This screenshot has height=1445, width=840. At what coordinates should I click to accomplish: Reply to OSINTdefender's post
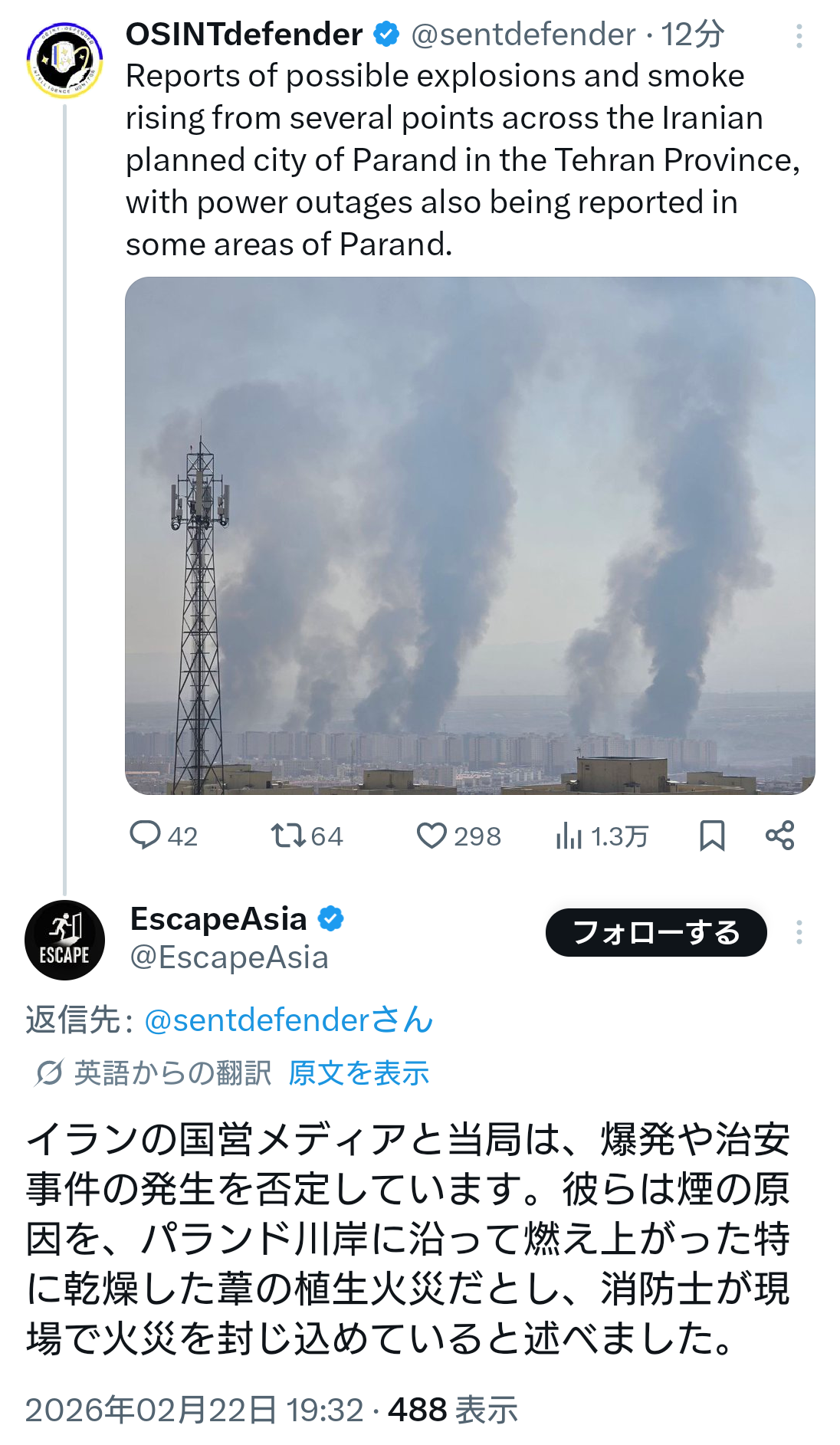(x=146, y=836)
